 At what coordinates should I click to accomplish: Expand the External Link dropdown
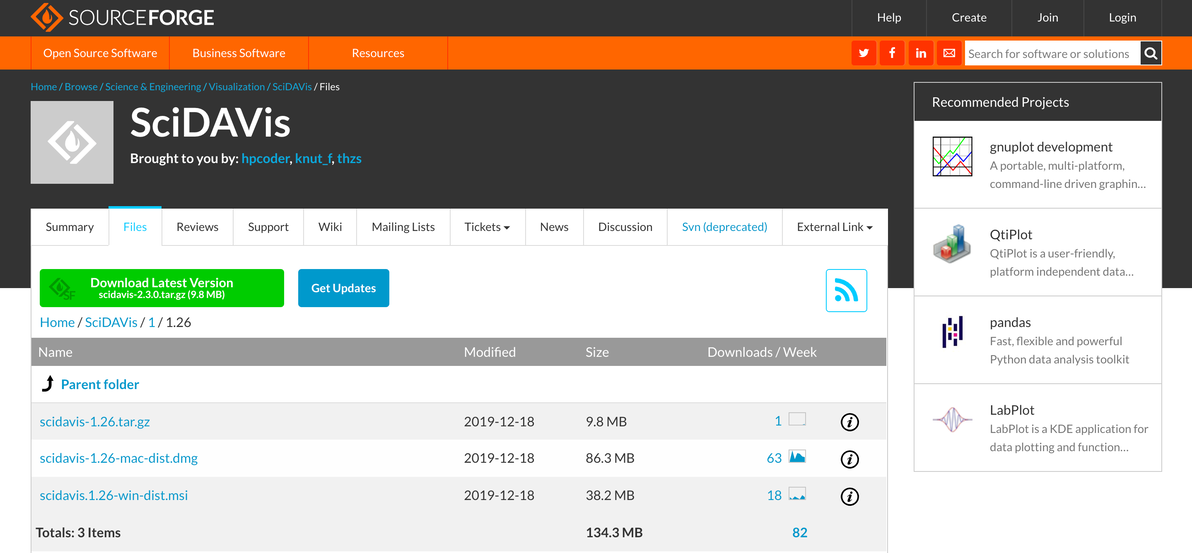(834, 227)
